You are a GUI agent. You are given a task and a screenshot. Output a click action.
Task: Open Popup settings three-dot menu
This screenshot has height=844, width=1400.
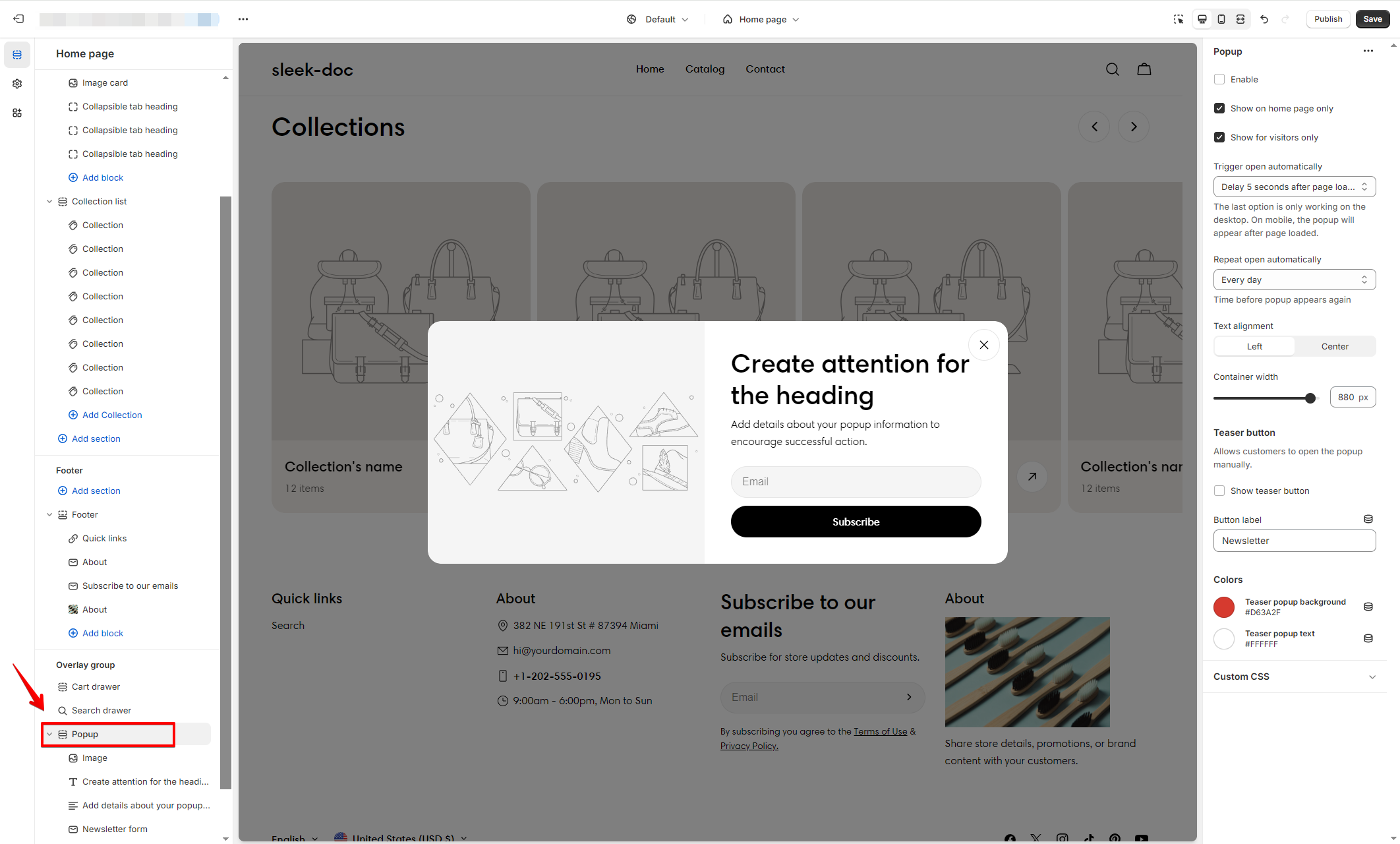click(x=1368, y=51)
